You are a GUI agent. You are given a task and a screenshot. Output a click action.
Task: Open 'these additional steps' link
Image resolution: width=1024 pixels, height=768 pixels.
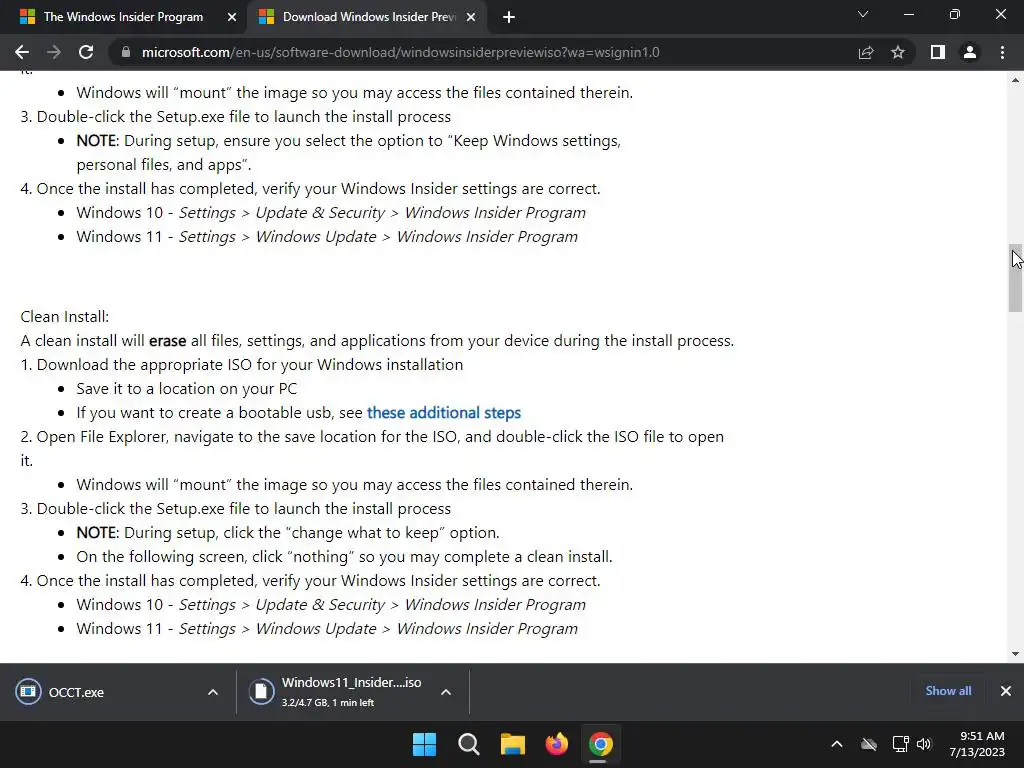pos(443,413)
